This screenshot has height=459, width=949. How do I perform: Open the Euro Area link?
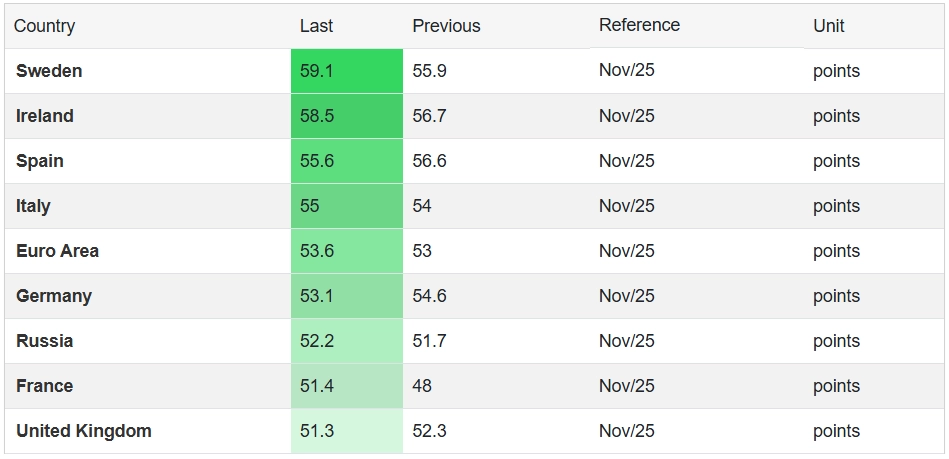tap(57, 251)
